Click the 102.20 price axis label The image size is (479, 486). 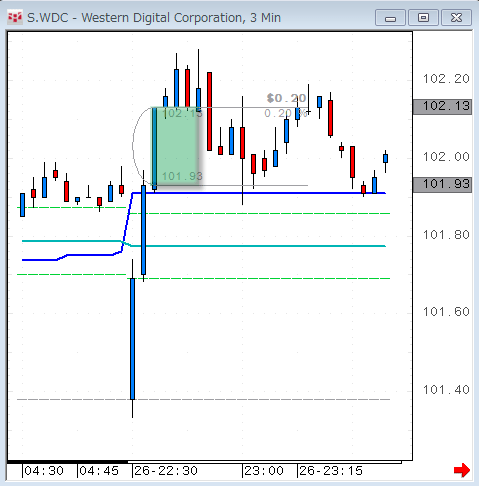[446, 79]
